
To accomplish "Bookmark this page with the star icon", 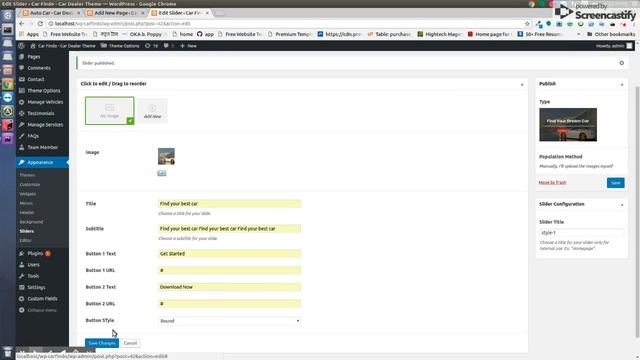I will point(527,24).
